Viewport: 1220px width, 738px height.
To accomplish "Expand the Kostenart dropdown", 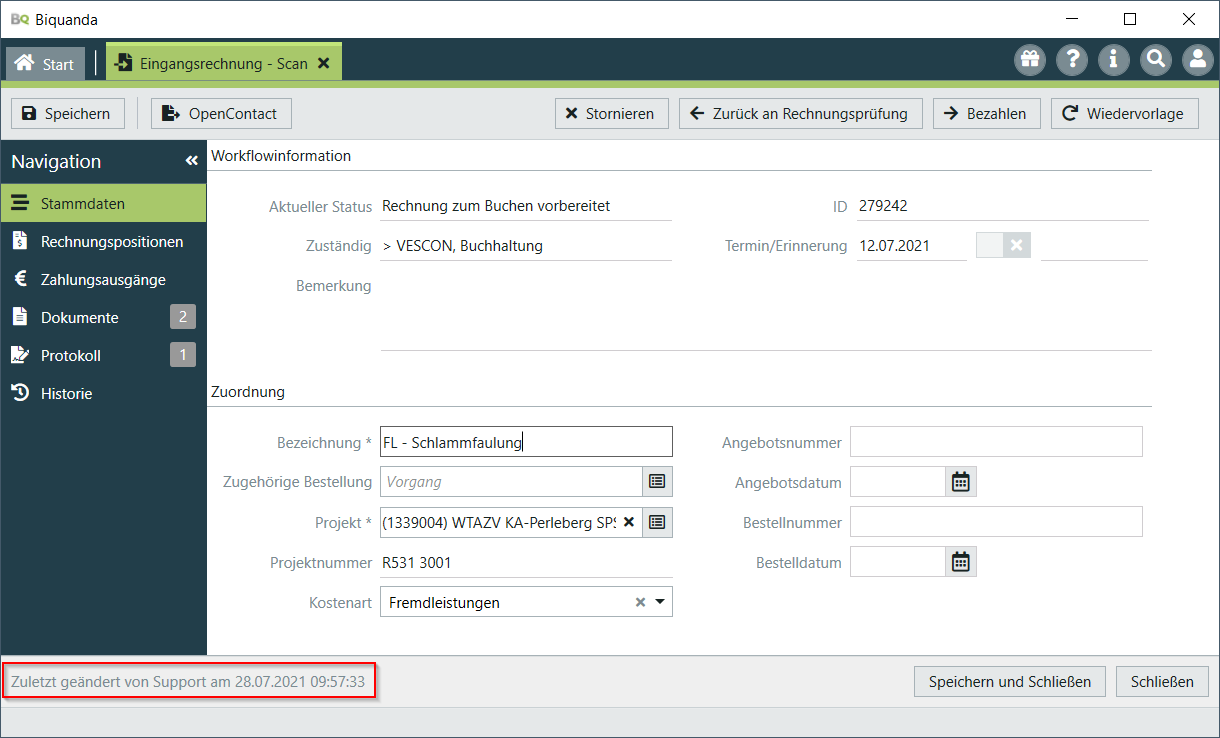I will [x=660, y=602].
